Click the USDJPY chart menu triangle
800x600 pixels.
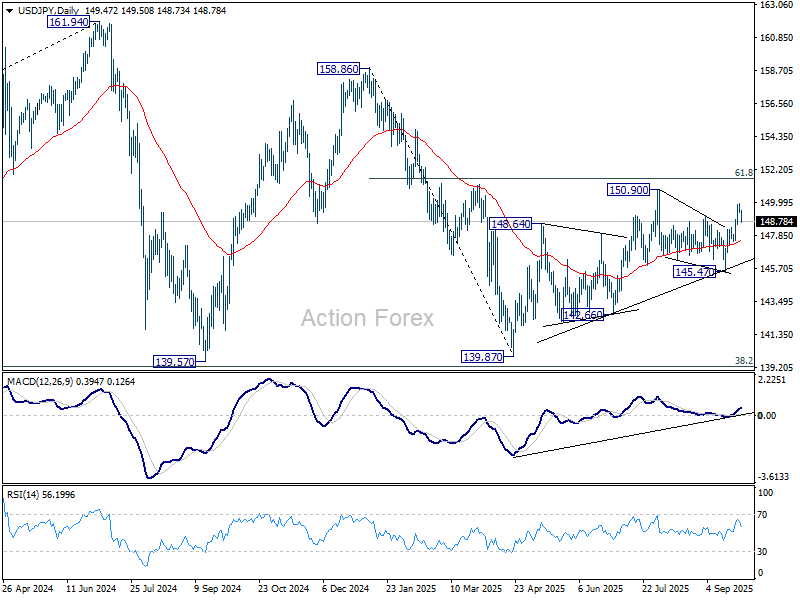coord(10,10)
